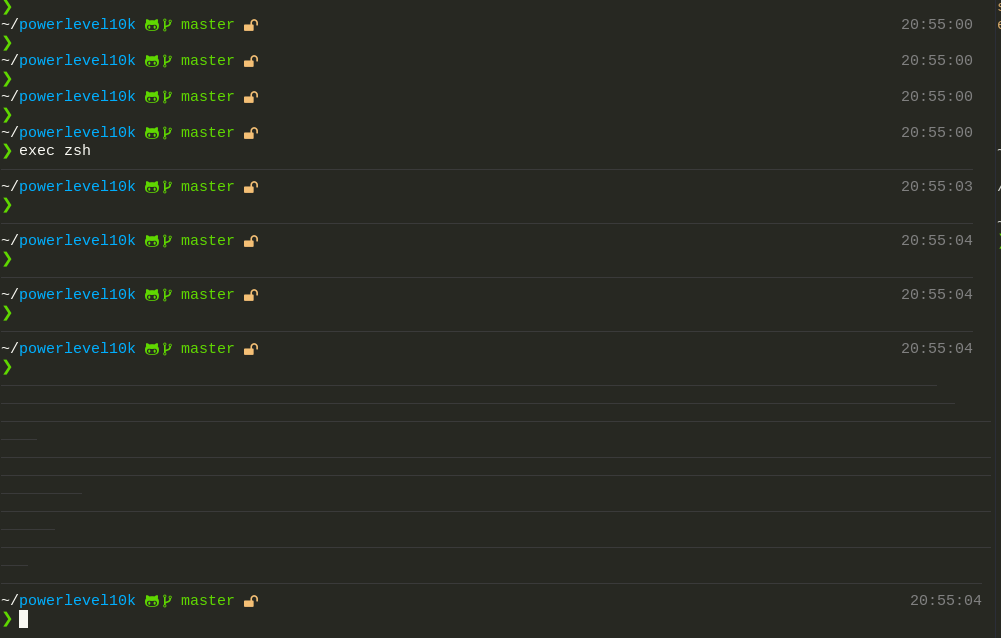Click the white block cursor at the last prompt

point(24,619)
